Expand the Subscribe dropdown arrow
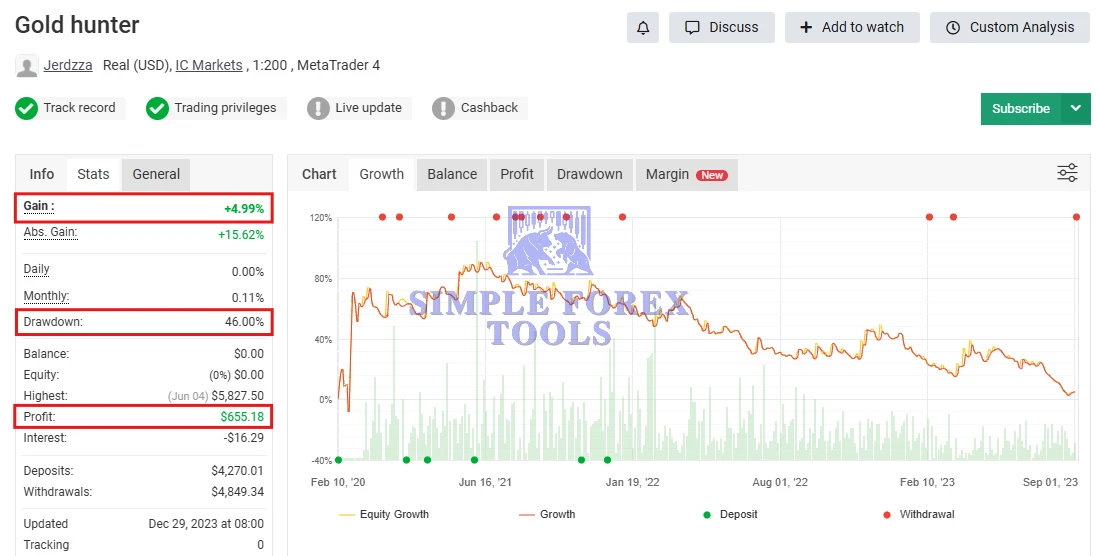 click(1076, 108)
